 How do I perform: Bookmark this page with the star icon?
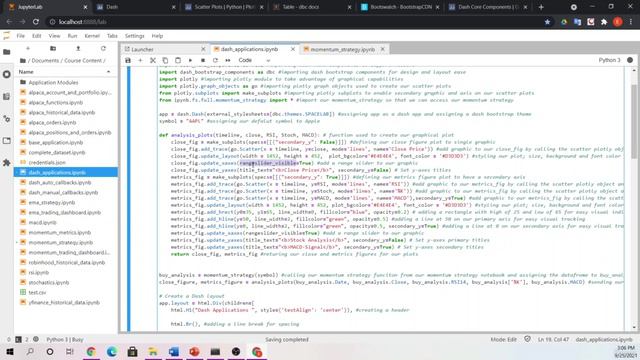[x=547, y=22]
